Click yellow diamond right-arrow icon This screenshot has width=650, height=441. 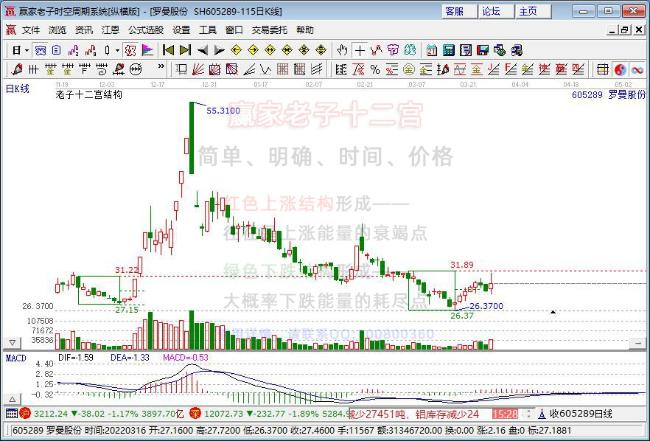(253, 50)
